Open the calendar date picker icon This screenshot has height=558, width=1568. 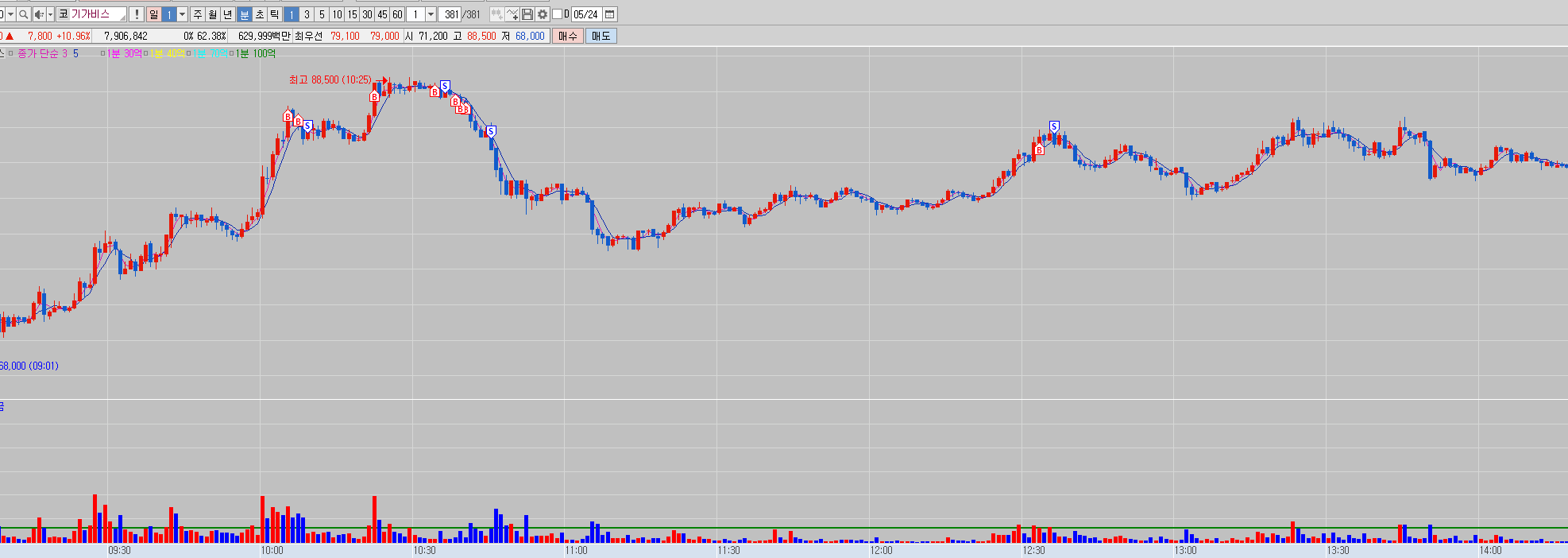(x=610, y=14)
